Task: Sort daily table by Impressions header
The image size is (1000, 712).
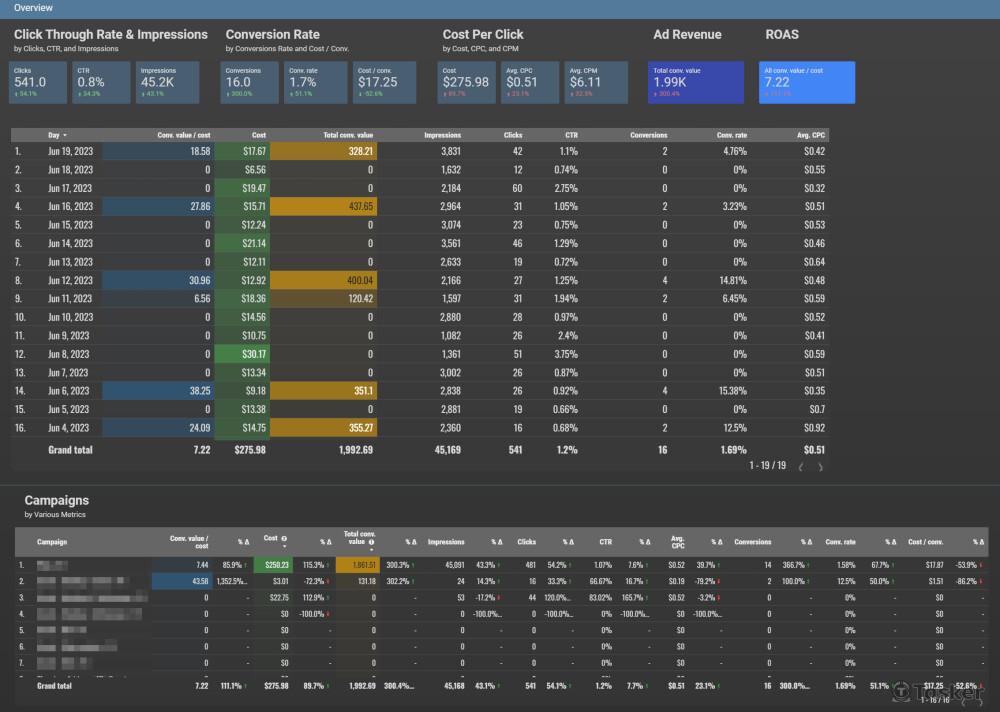Action: coord(442,135)
